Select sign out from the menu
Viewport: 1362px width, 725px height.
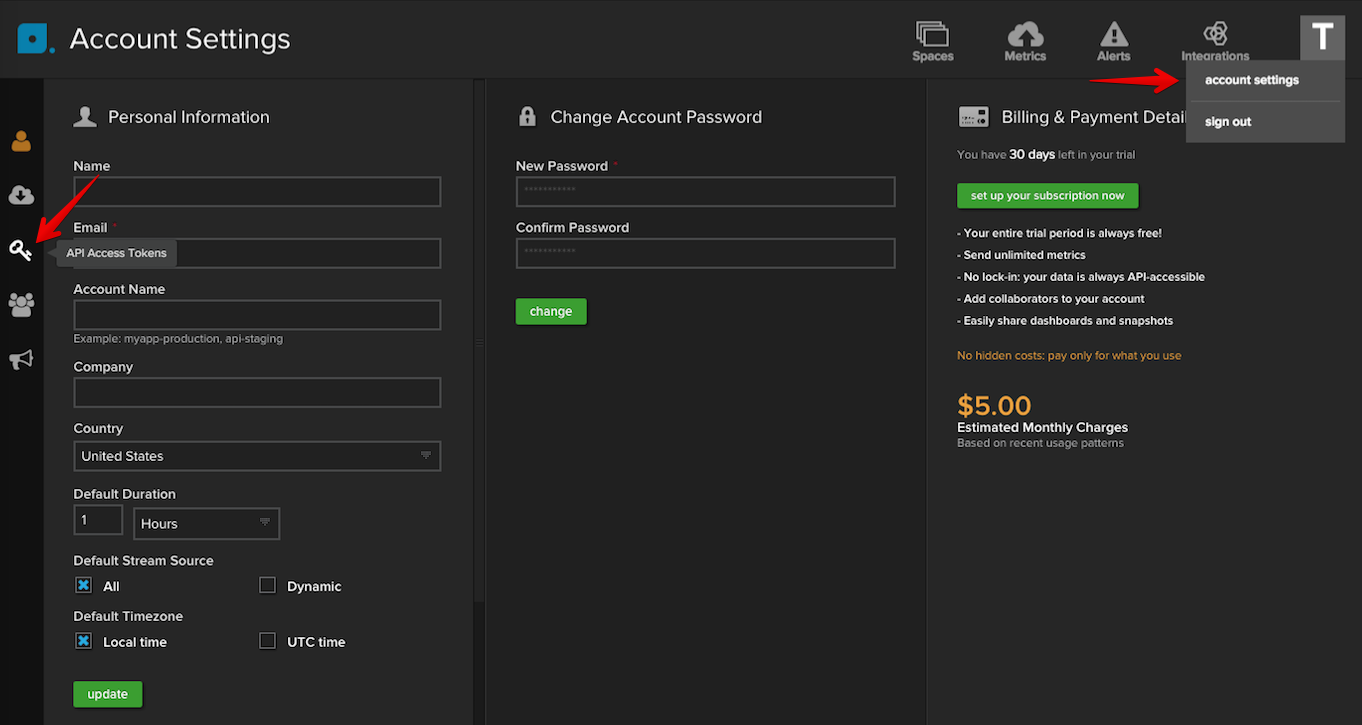point(1228,122)
